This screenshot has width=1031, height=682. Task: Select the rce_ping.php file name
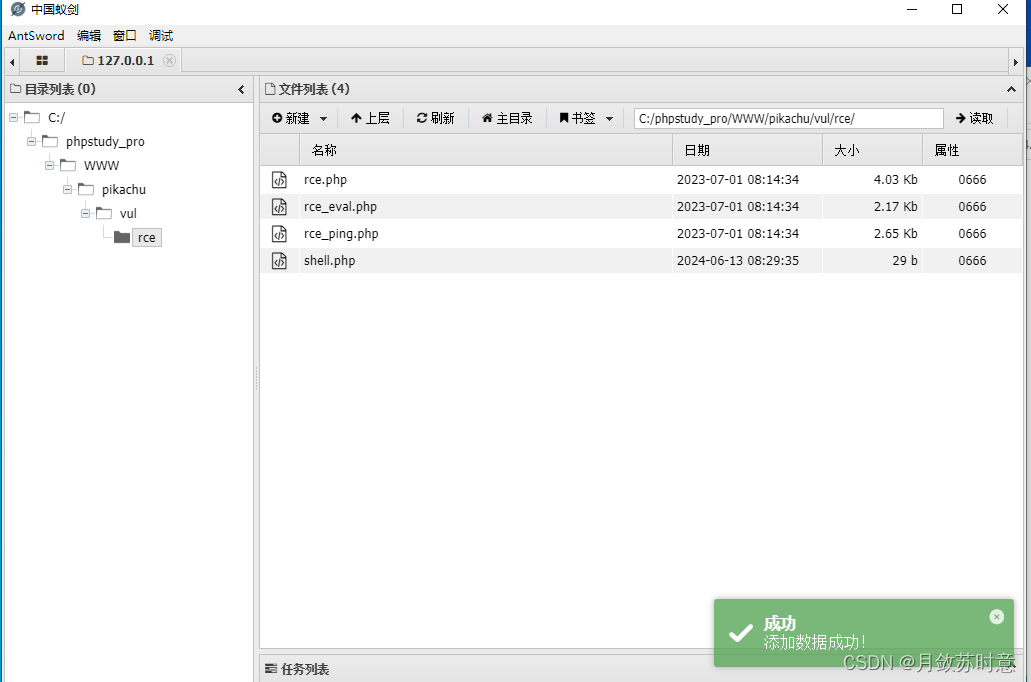point(341,233)
